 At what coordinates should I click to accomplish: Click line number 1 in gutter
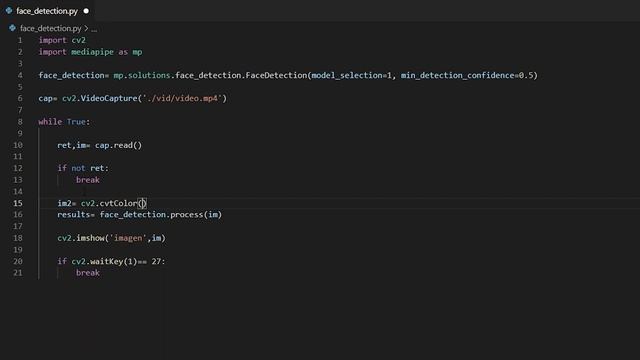click(x=20, y=40)
